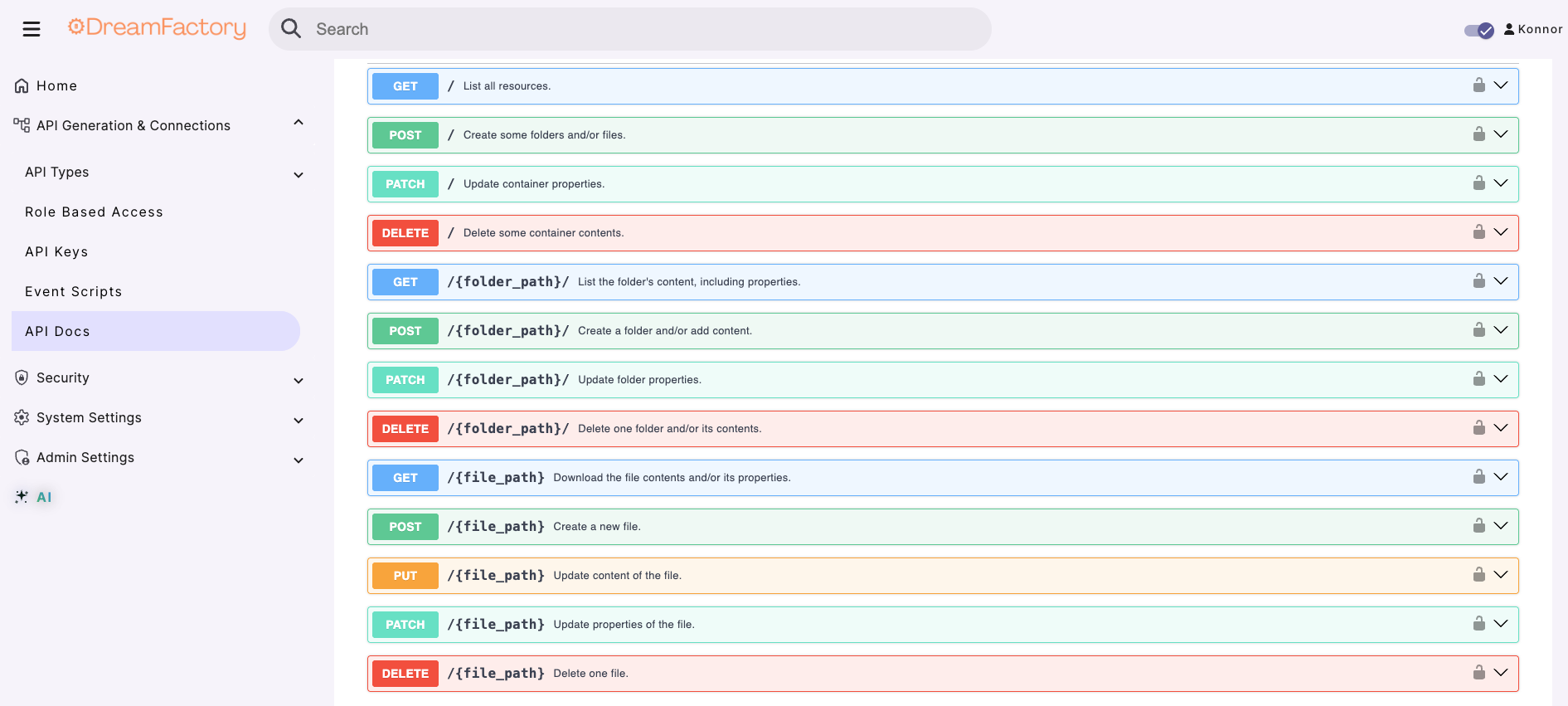Image resolution: width=1568 pixels, height=706 pixels.
Task: Expand the API Types submenu
Action: tap(299, 175)
